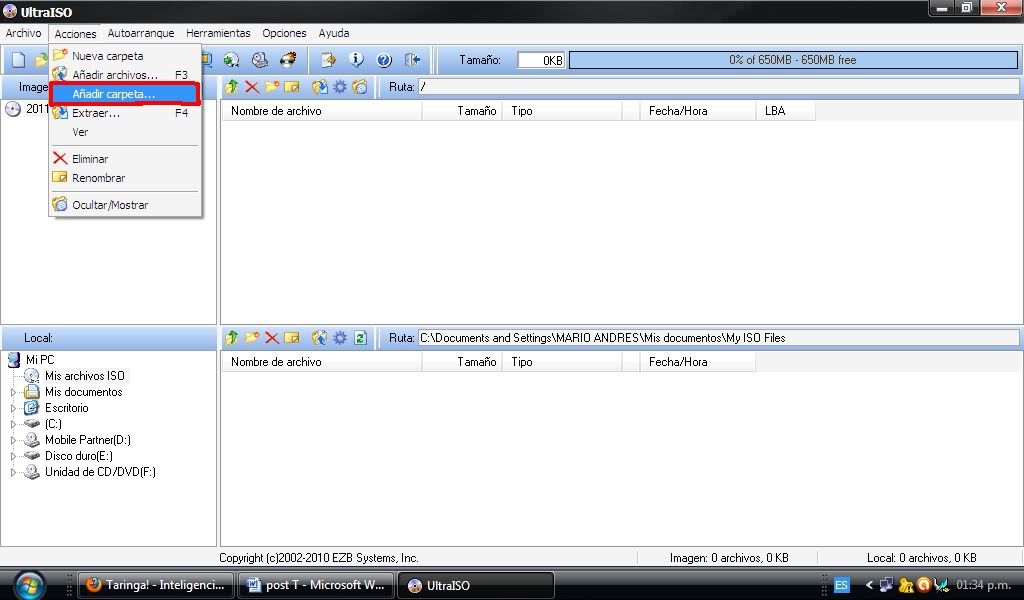Choose 'Eliminar' from the menu

pos(125,159)
